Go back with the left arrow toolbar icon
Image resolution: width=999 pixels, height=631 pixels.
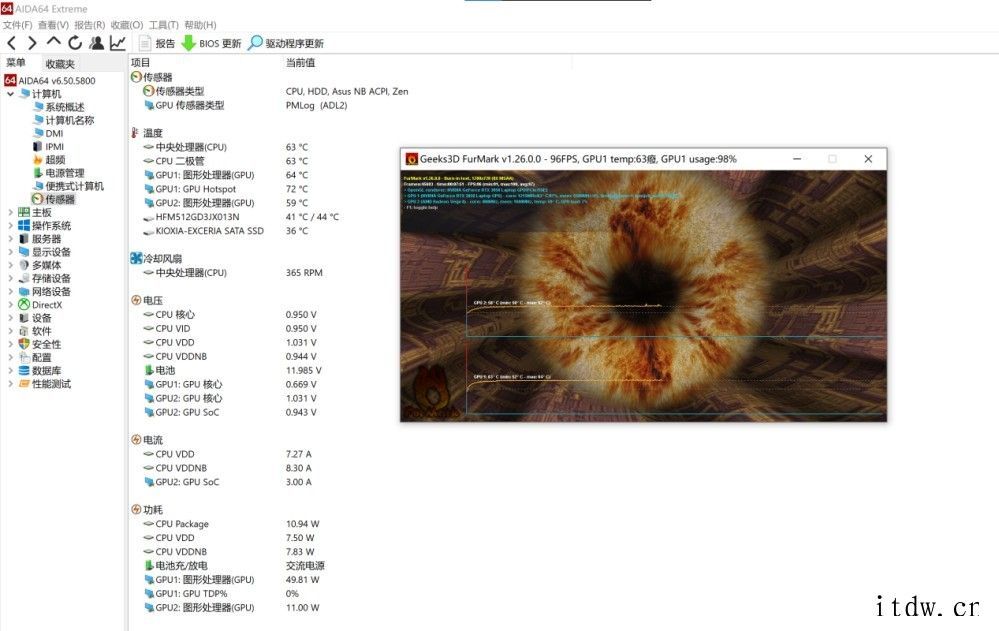click(x=11, y=43)
